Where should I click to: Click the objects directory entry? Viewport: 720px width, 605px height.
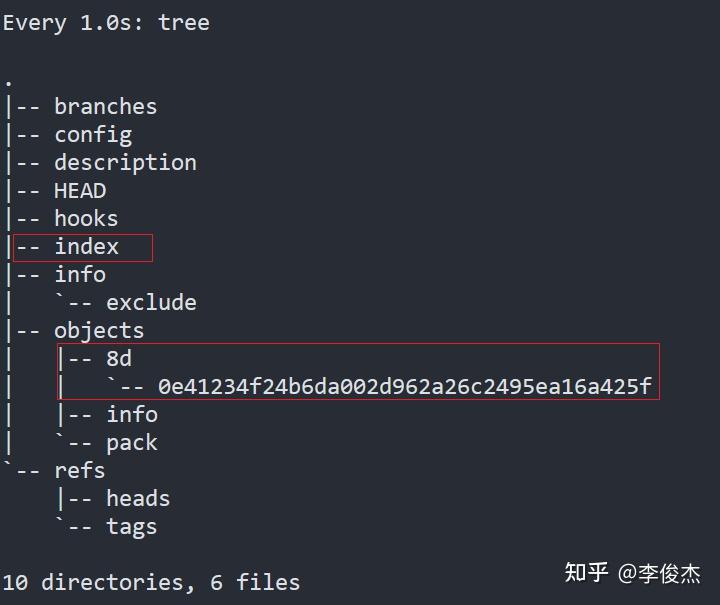point(99,331)
